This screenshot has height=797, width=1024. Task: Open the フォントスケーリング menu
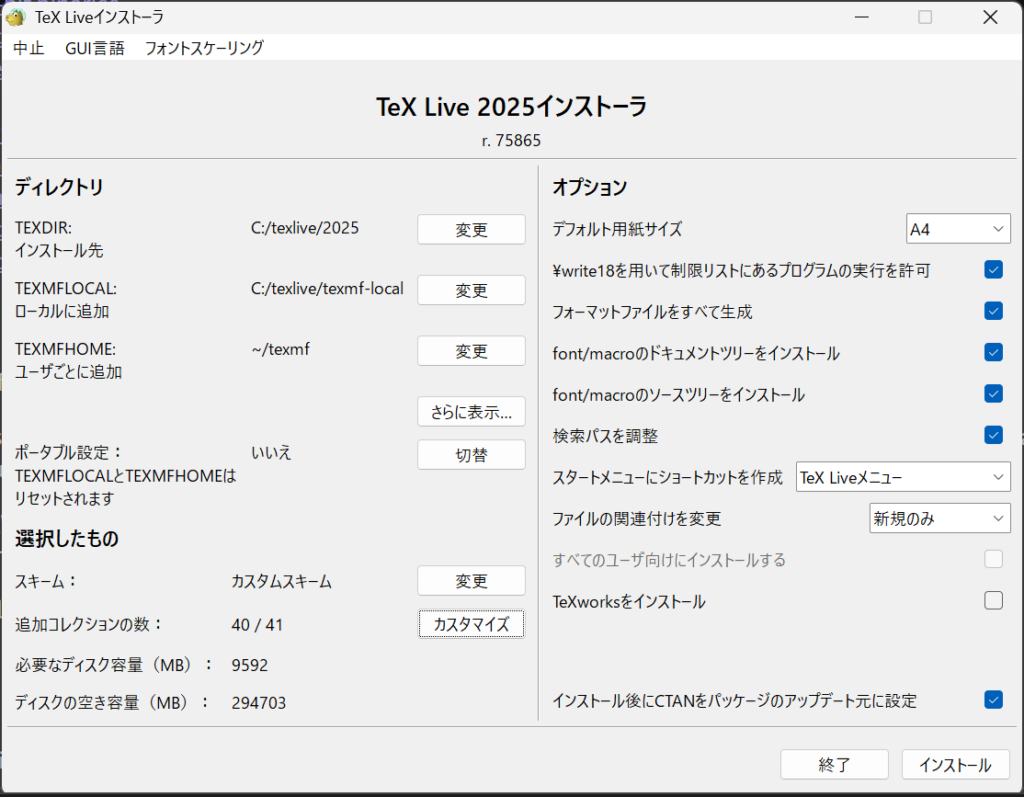204,48
